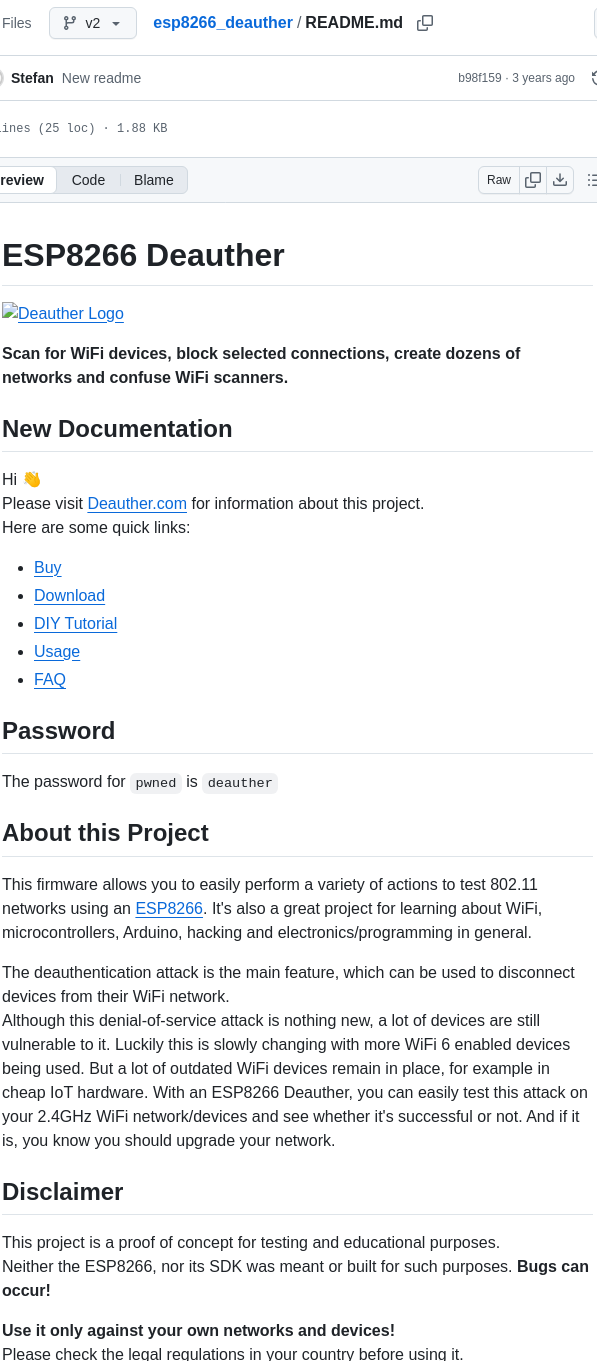Screen dimensions: 597x1361
Task: Open the FAQ link
Action: (x=50, y=679)
